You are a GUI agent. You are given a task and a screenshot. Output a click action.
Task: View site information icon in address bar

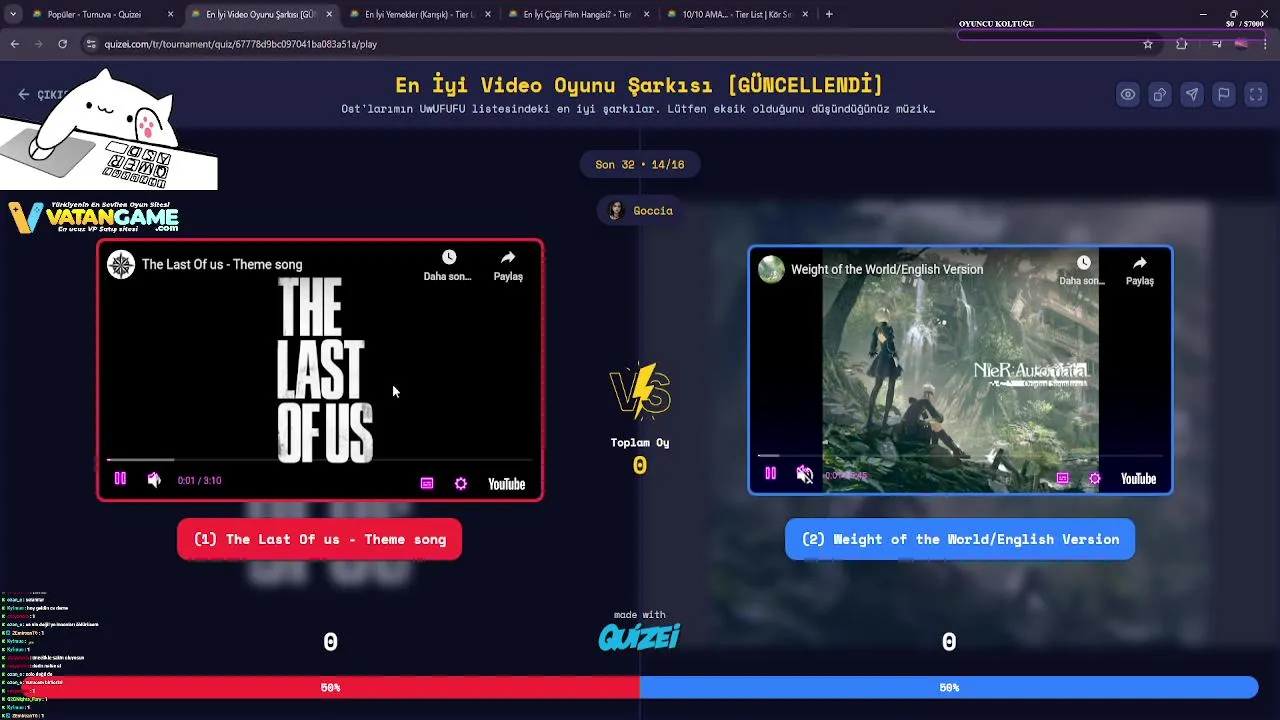[91, 44]
